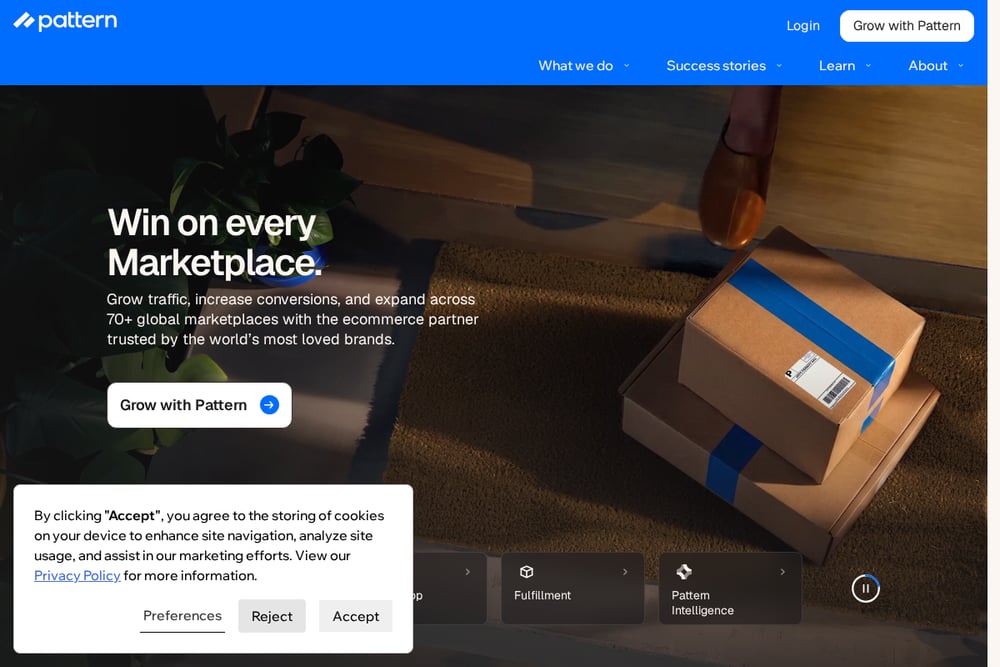
Task: Click the Pattern logo in header
Action: click(65, 21)
